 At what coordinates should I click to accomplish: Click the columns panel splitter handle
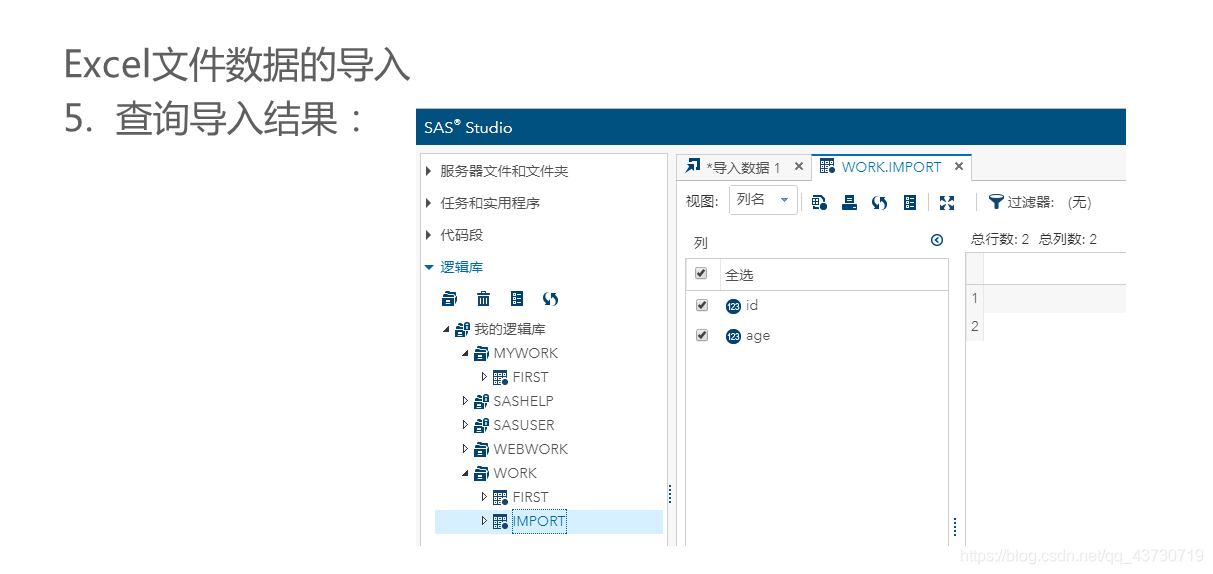tap(956, 527)
